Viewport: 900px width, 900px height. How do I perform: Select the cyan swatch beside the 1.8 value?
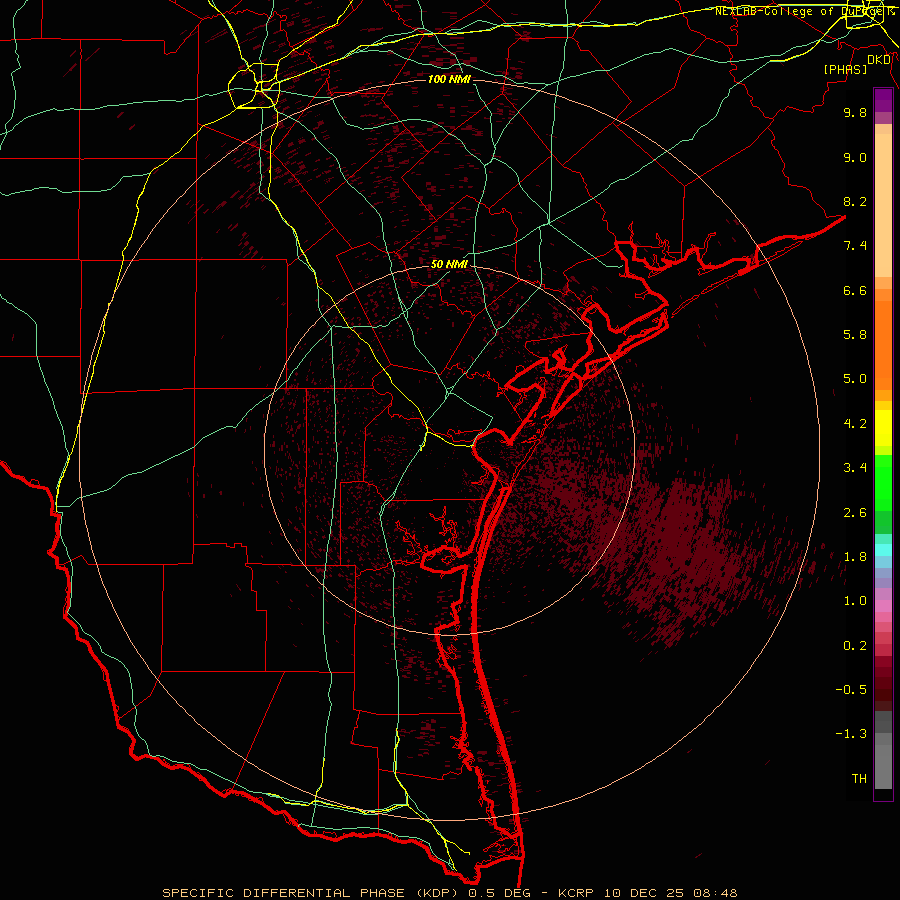[x=883, y=550]
